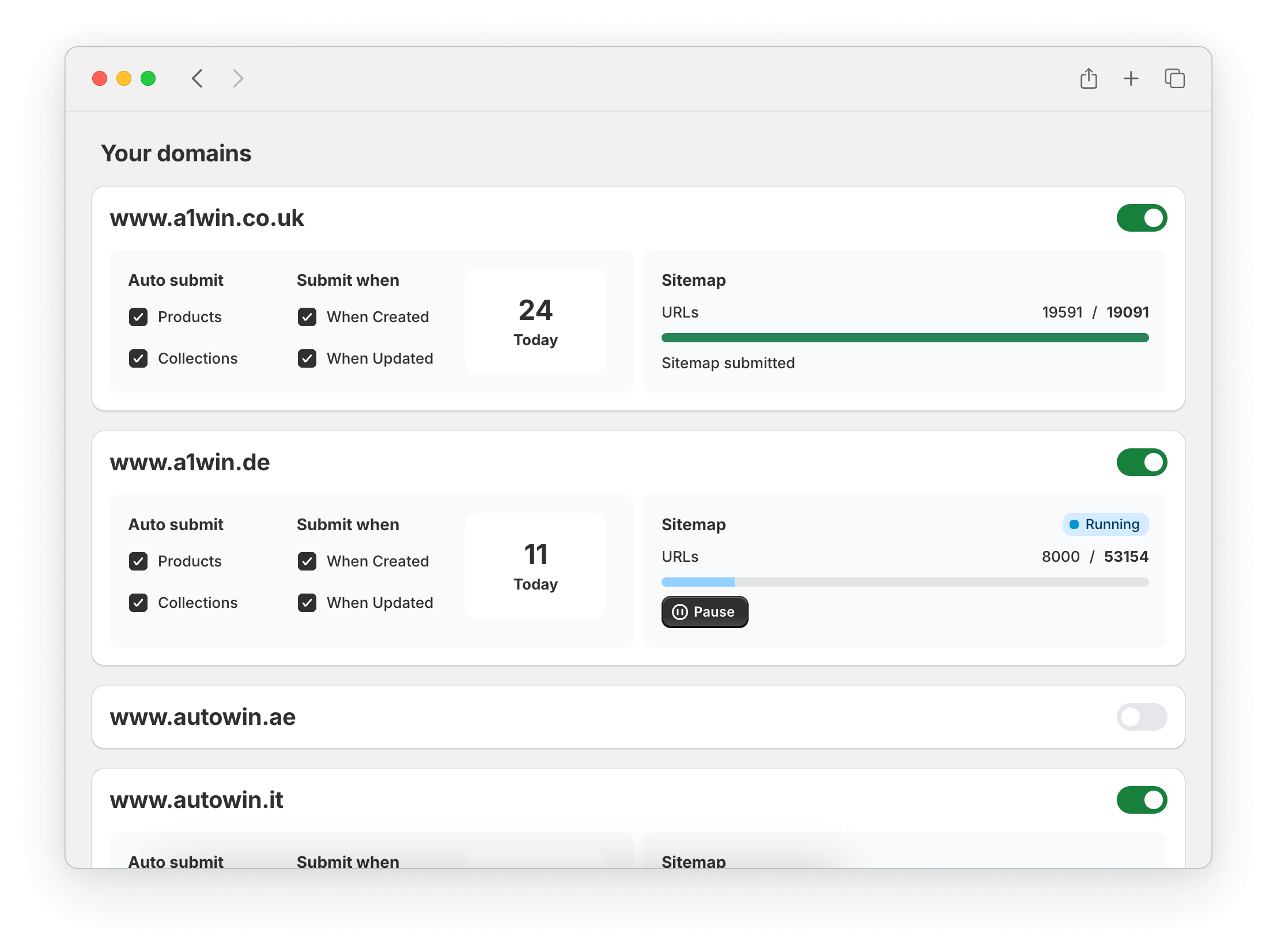The width and height of the screenshot is (1277, 952).
Task: Click the Pause button for www.a1win.de
Action: pyautogui.click(x=703, y=611)
